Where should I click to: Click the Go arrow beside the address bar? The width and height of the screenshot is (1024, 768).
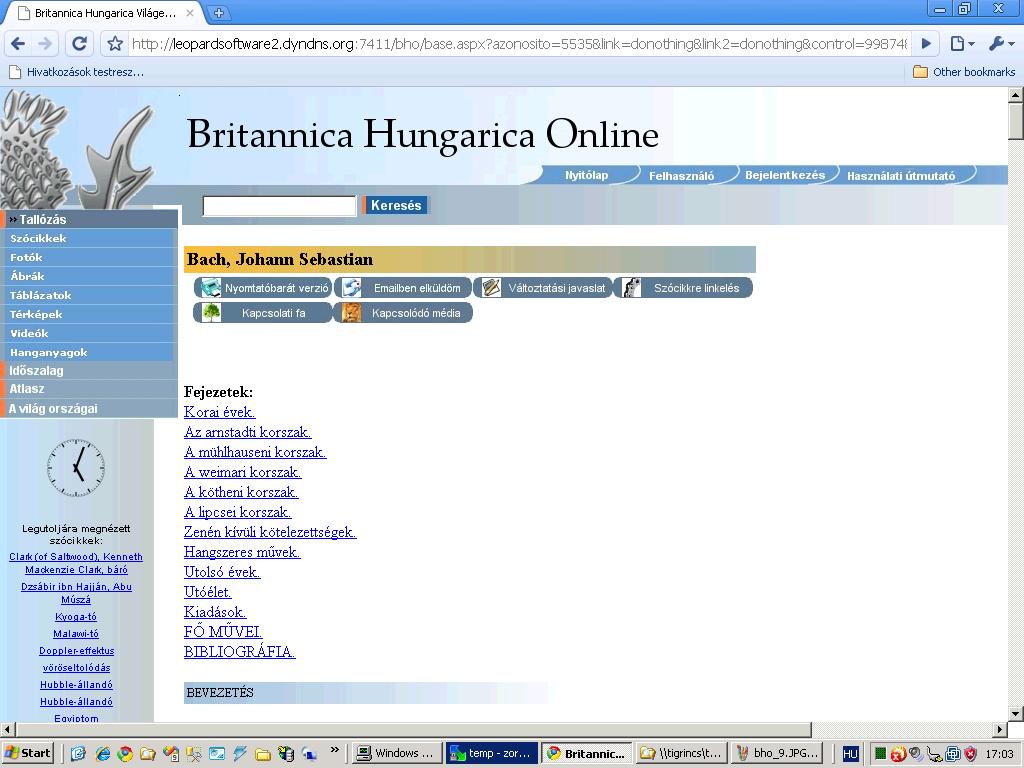point(926,44)
